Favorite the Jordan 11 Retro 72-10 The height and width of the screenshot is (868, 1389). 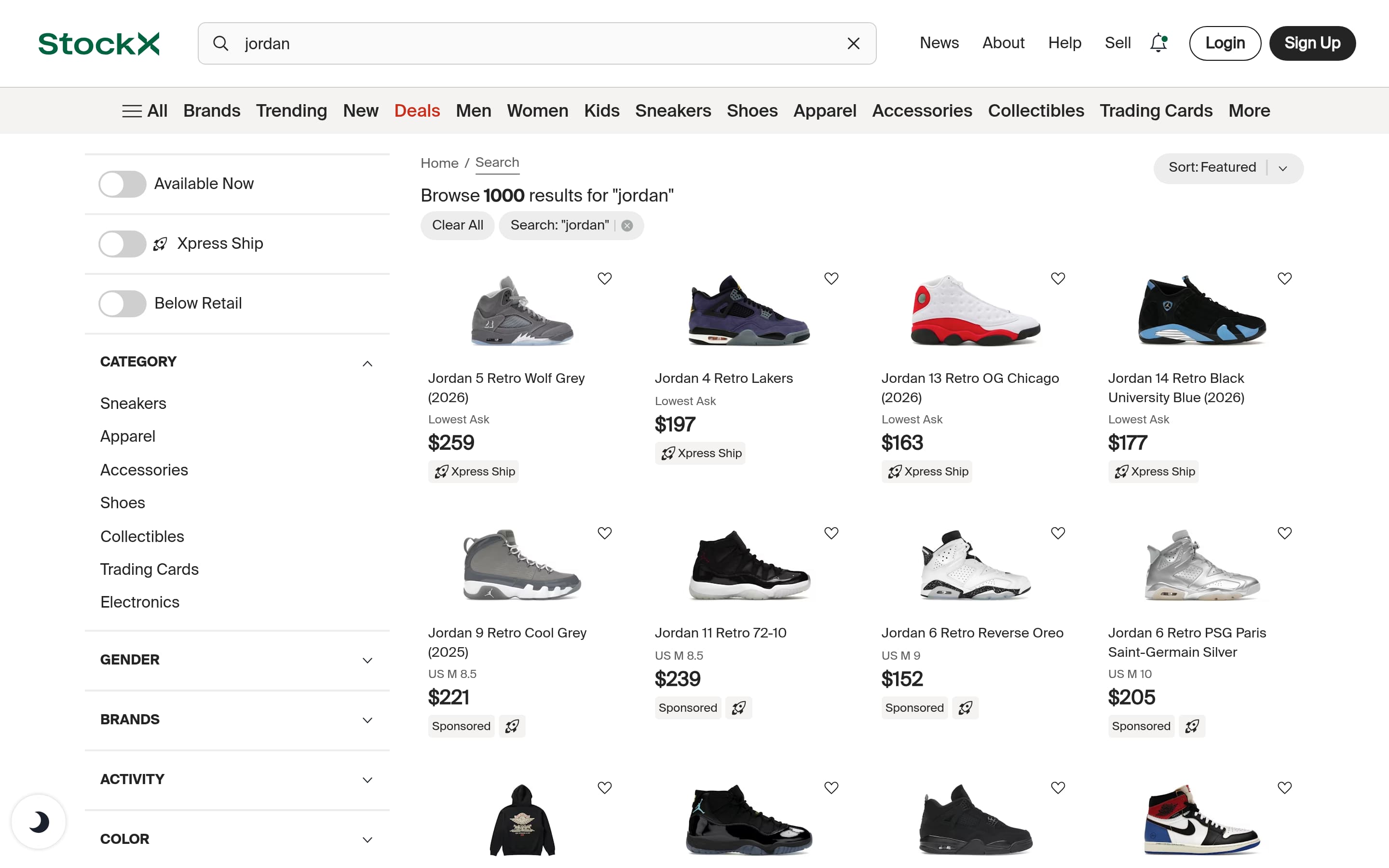831,533
